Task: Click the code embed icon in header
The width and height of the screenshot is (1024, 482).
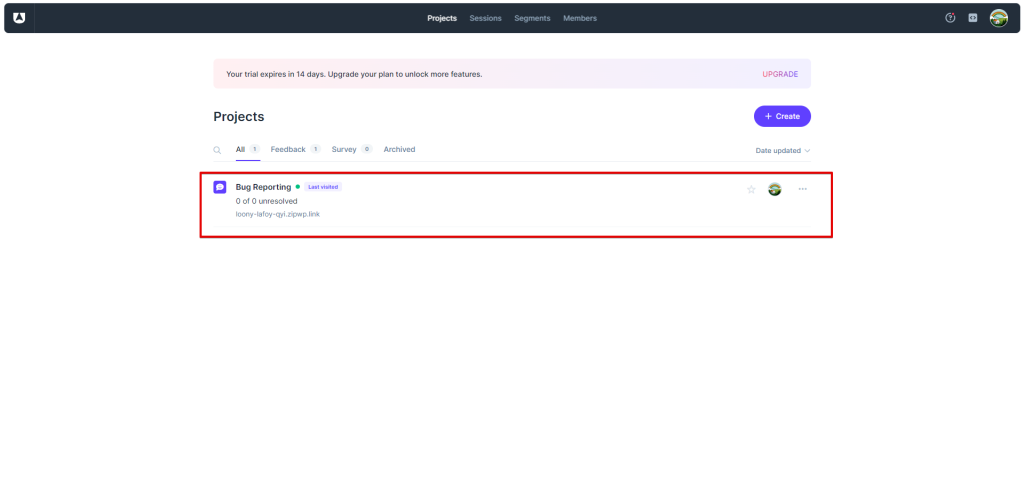Action: click(x=973, y=18)
